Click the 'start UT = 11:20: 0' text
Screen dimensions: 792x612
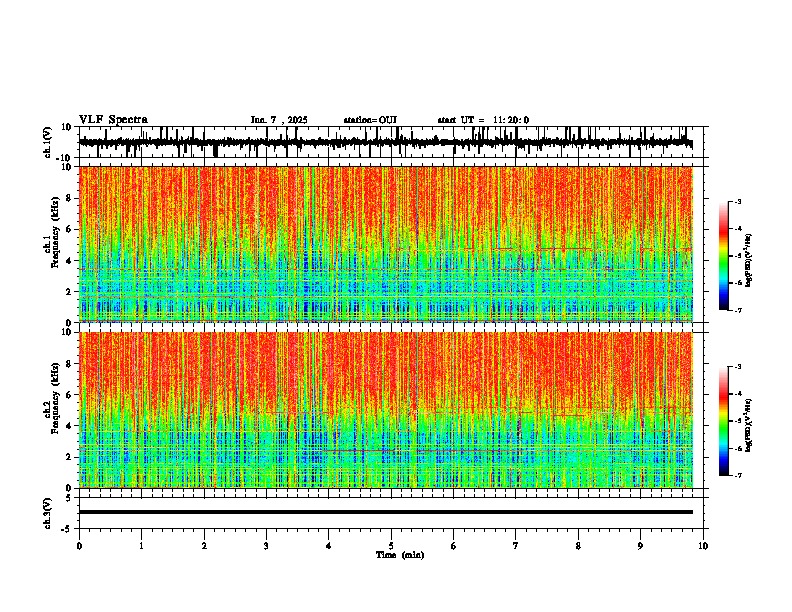click(483, 120)
